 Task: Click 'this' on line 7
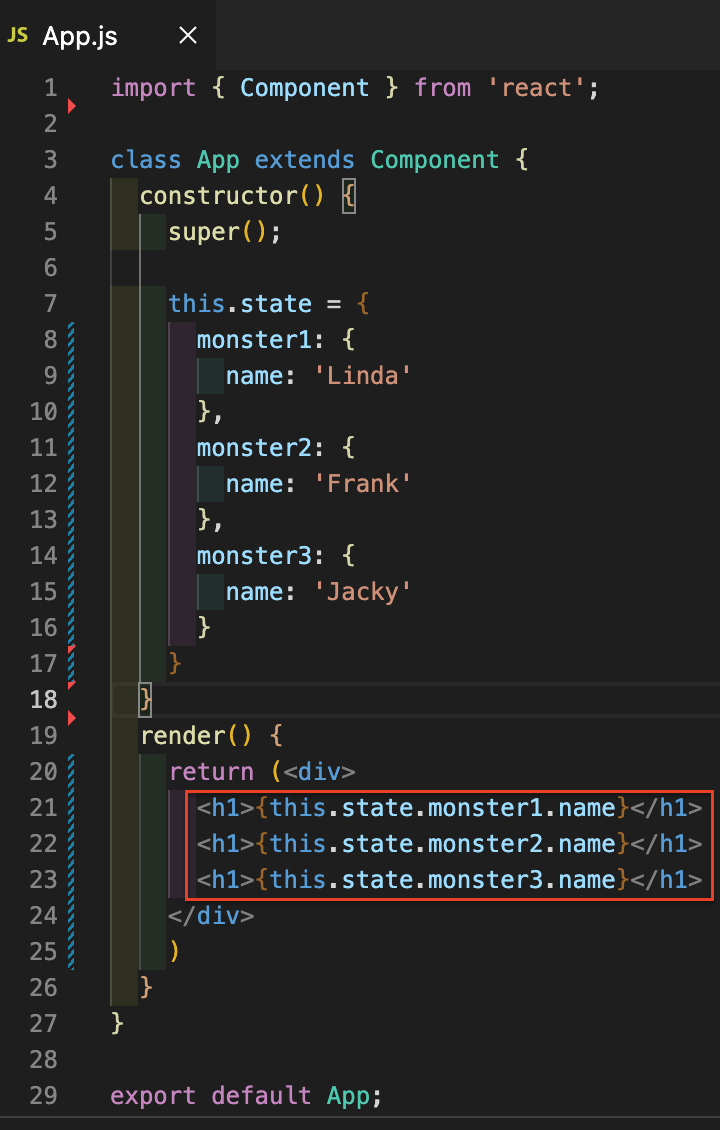[x=197, y=303]
